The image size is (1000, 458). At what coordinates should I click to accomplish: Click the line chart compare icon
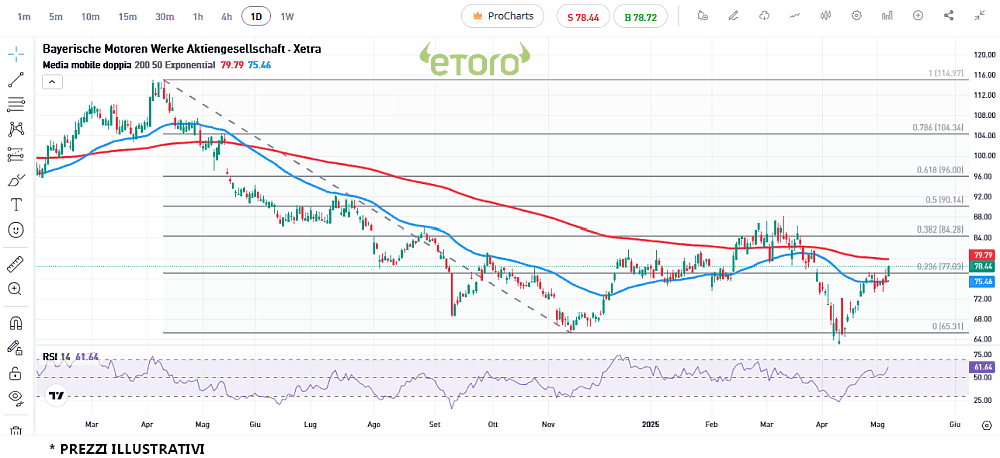pos(795,16)
